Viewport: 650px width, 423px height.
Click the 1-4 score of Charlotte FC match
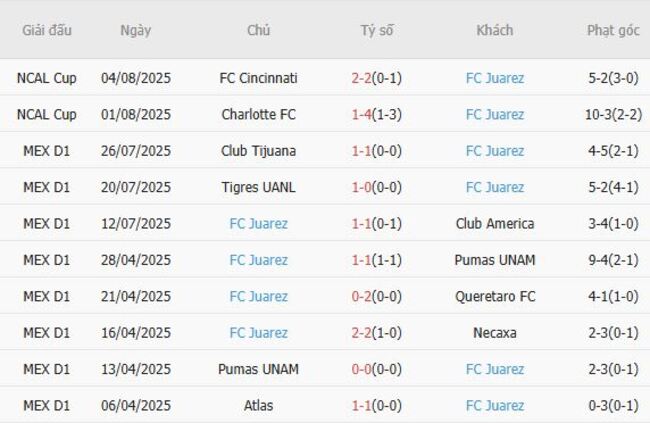click(x=362, y=114)
